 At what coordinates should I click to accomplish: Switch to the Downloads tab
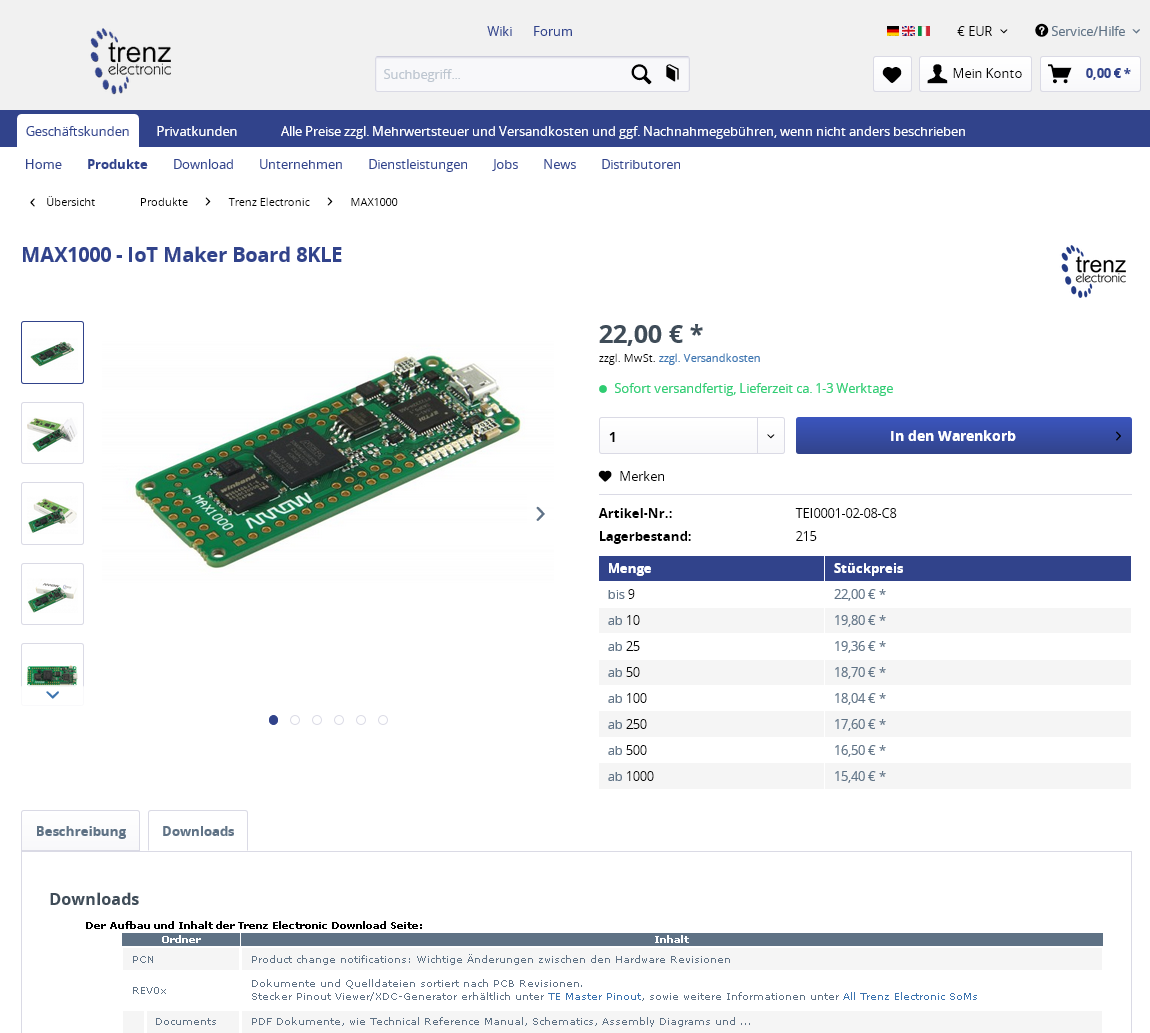coord(198,831)
